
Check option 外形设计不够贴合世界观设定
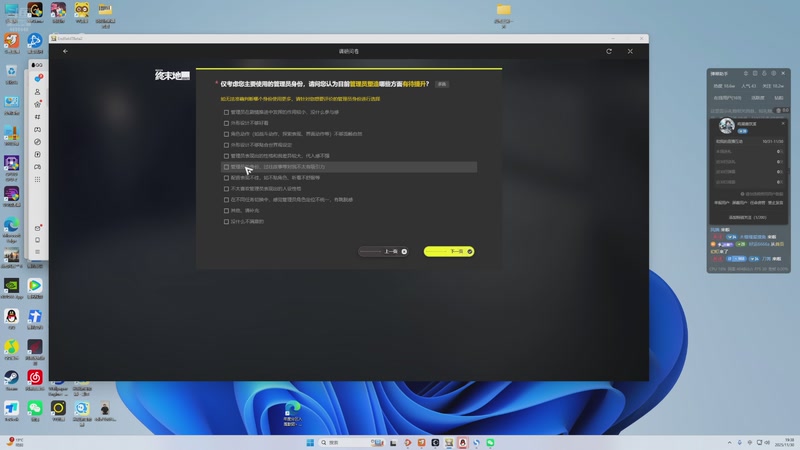click(x=226, y=145)
